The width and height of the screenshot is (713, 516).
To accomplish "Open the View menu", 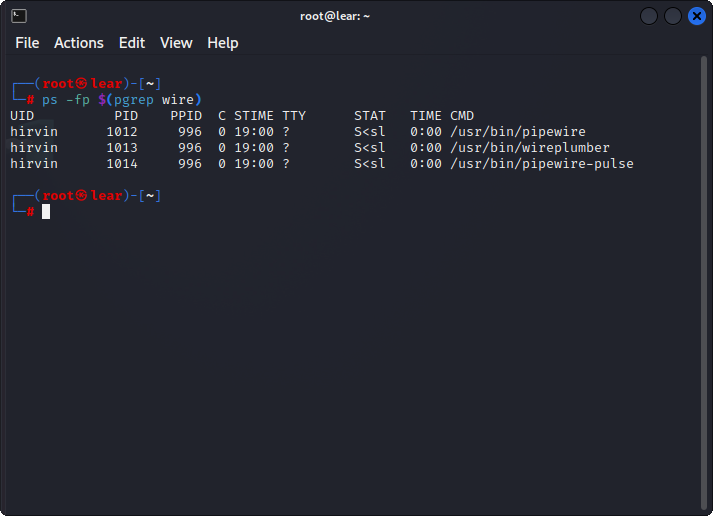I will tap(176, 43).
